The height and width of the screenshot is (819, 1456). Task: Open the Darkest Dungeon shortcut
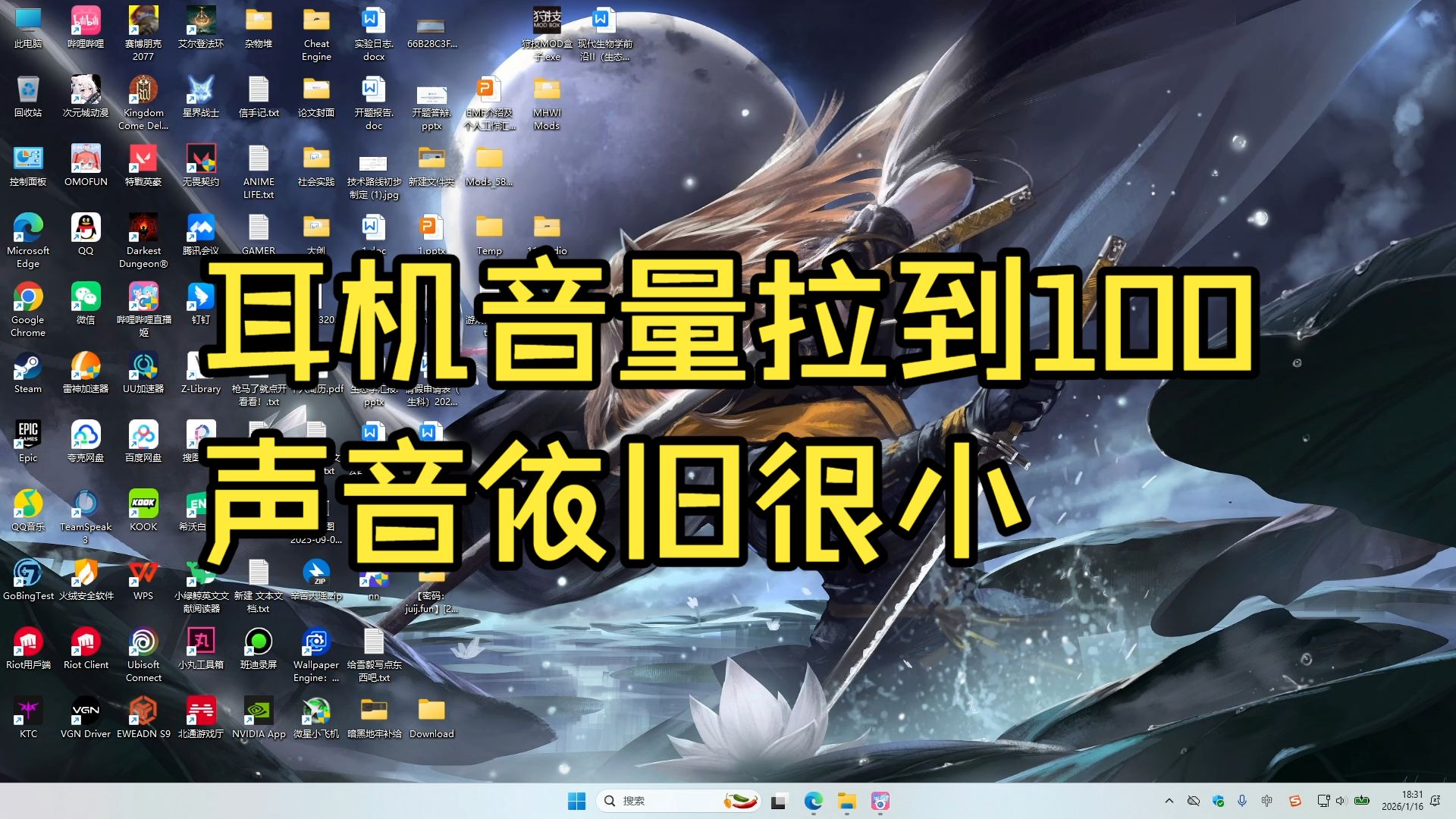tap(143, 241)
